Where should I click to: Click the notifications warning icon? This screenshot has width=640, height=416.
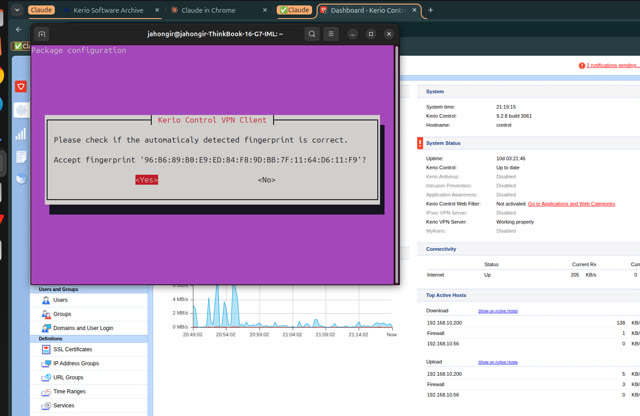pos(582,65)
